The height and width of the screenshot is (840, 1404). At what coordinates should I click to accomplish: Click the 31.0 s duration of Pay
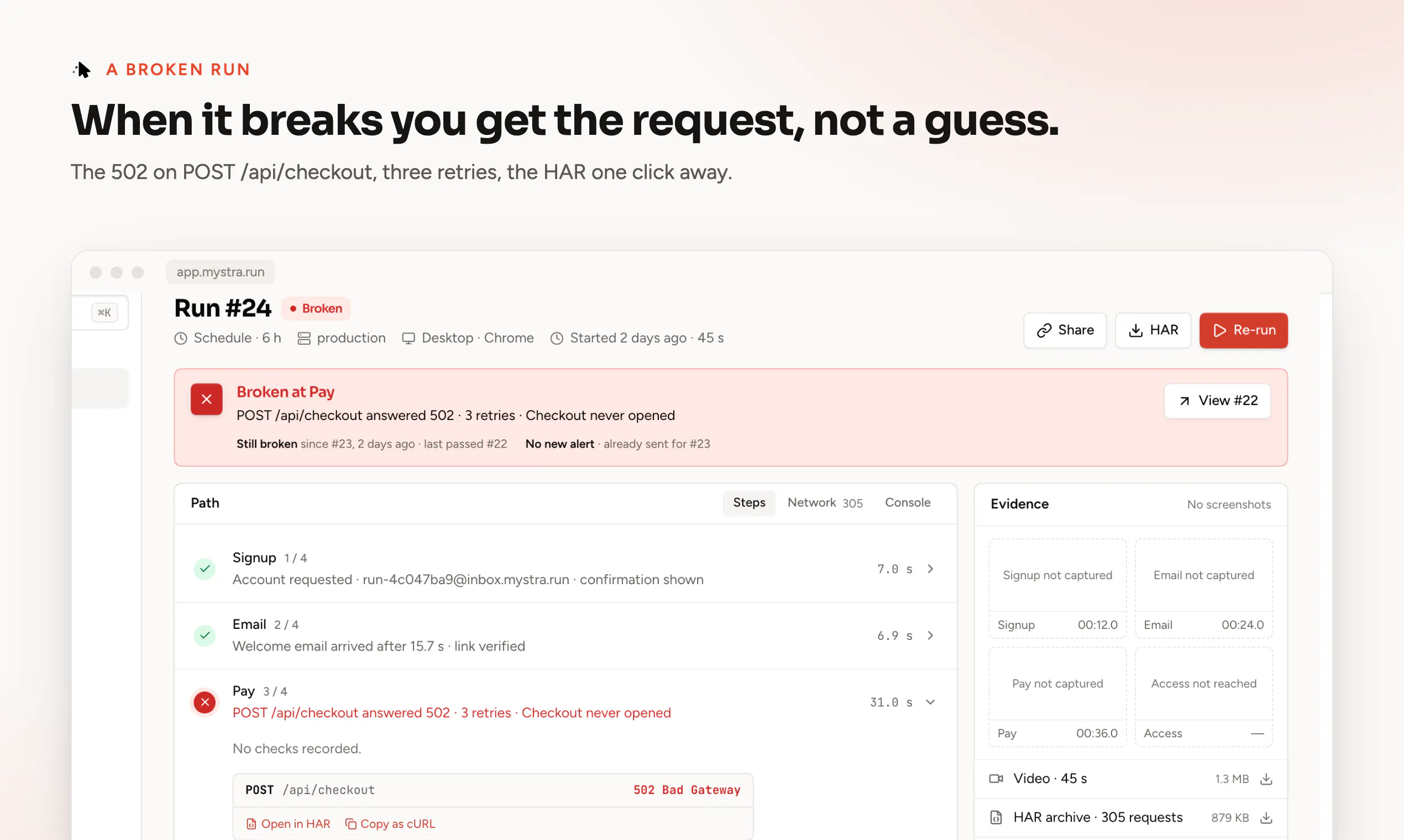(891, 702)
